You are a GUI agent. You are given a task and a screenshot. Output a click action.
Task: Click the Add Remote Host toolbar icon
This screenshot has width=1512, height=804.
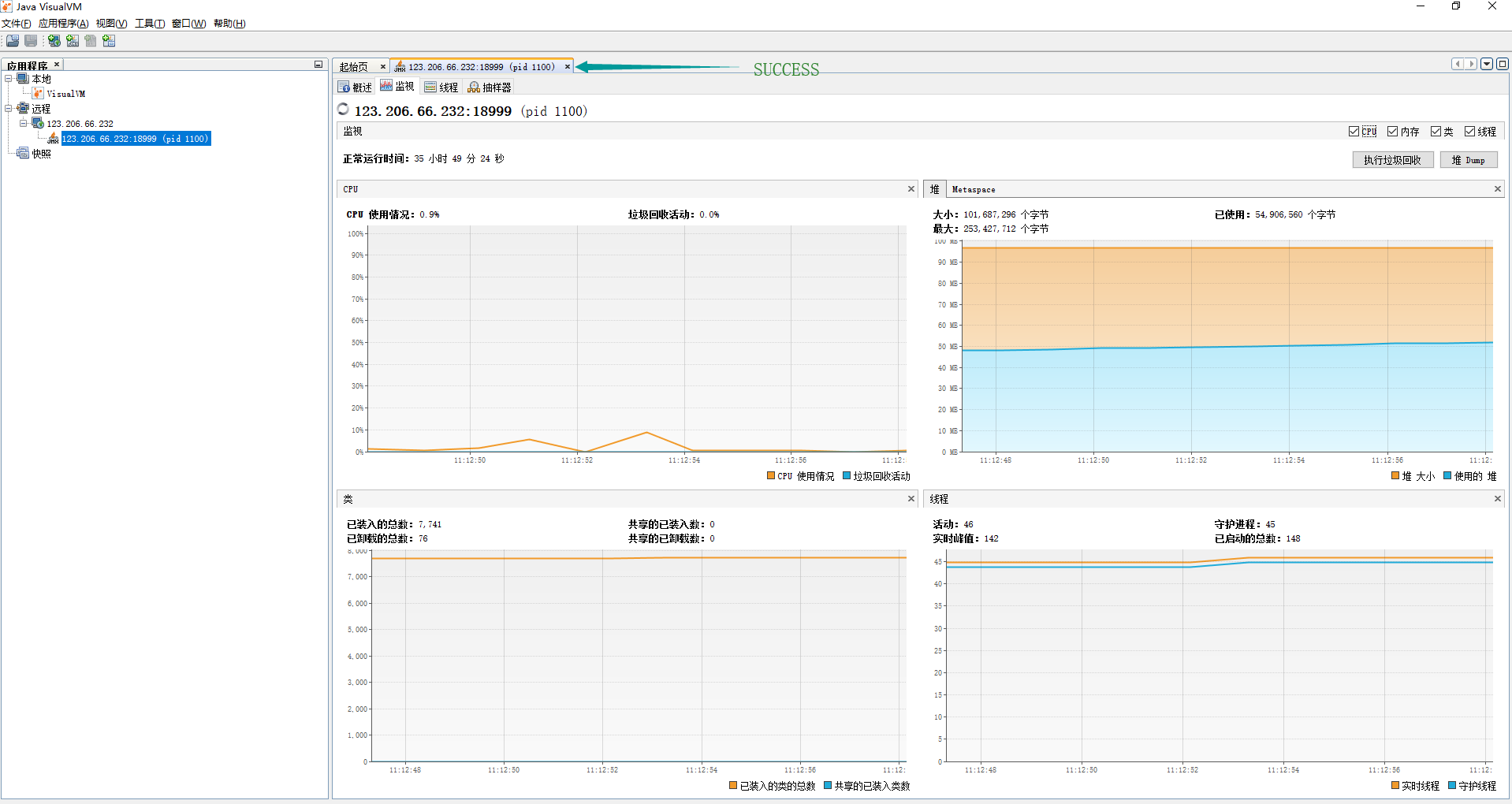pyautogui.click(x=54, y=41)
